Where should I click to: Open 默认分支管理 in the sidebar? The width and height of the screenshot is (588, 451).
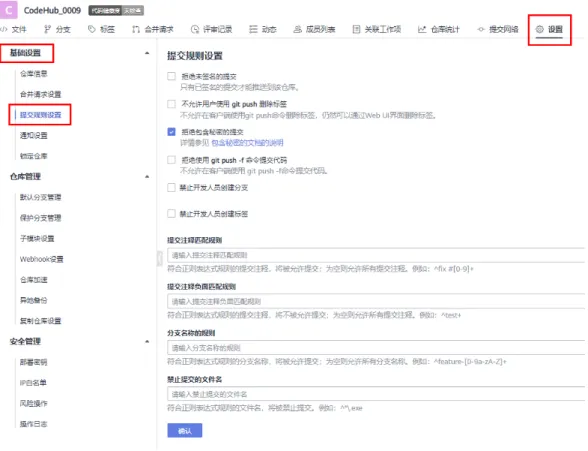[40, 197]
